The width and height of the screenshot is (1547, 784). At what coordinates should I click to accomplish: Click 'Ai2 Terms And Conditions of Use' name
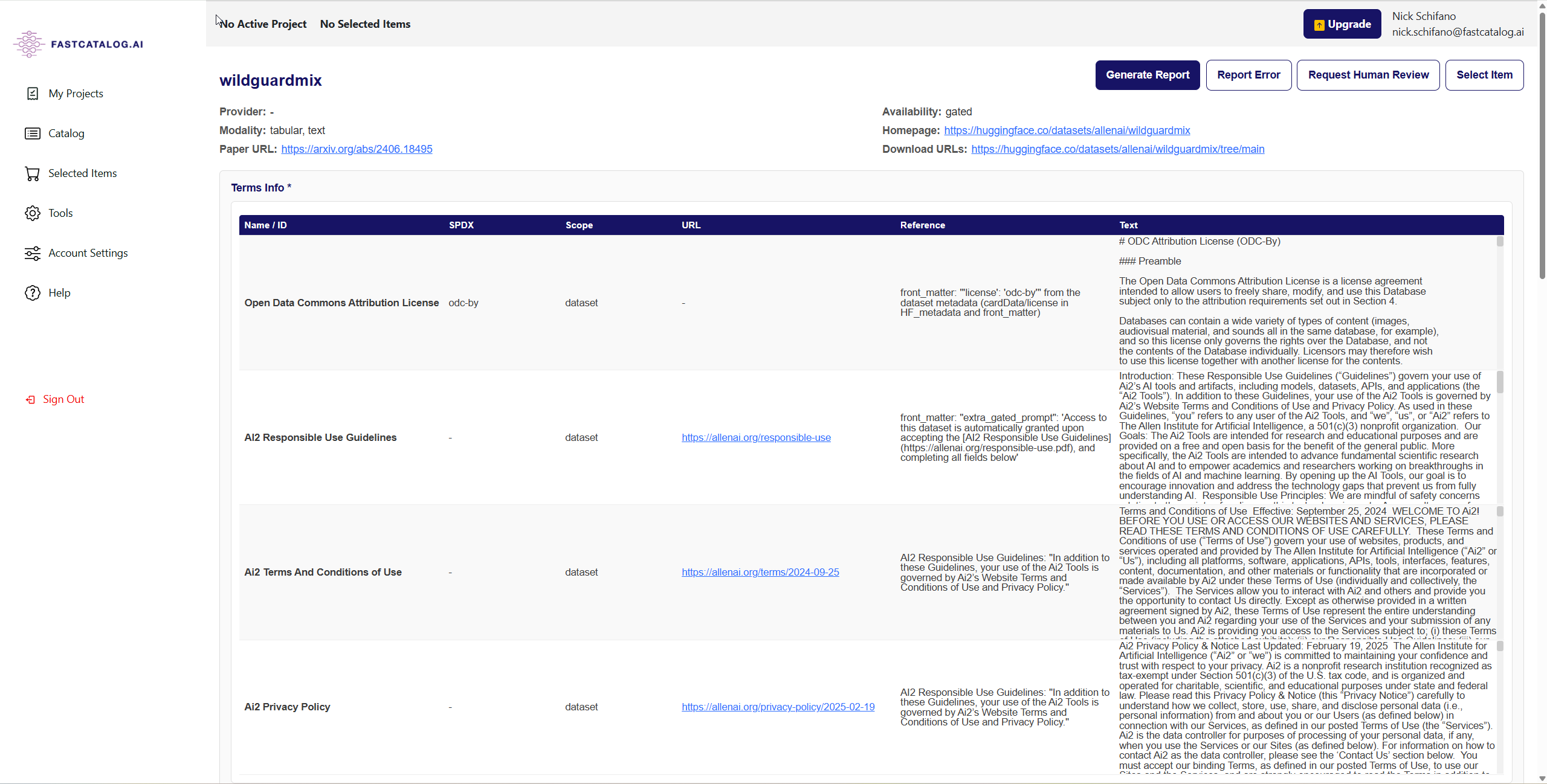coord(323,572)
